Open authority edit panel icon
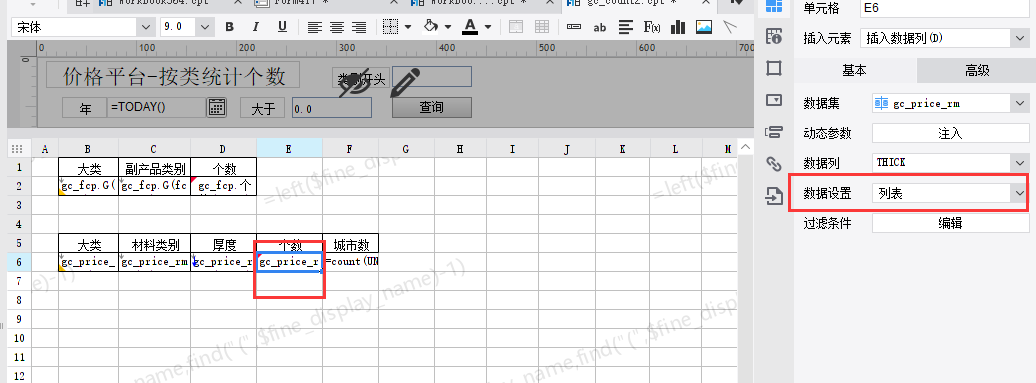The height and width of the screenshot is (383, 1036). coord(774,195)
